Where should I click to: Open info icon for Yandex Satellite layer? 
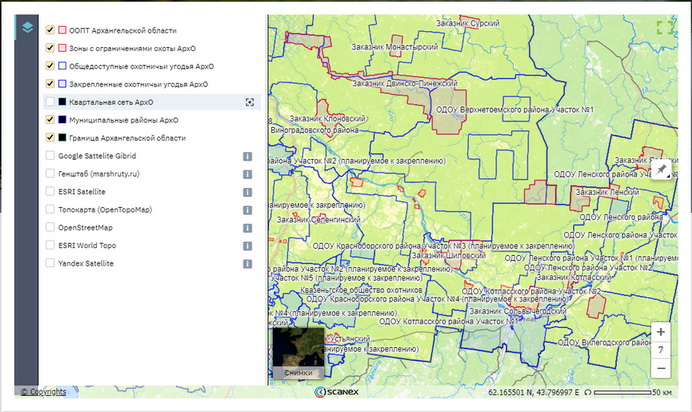click(x=246, y=263)
